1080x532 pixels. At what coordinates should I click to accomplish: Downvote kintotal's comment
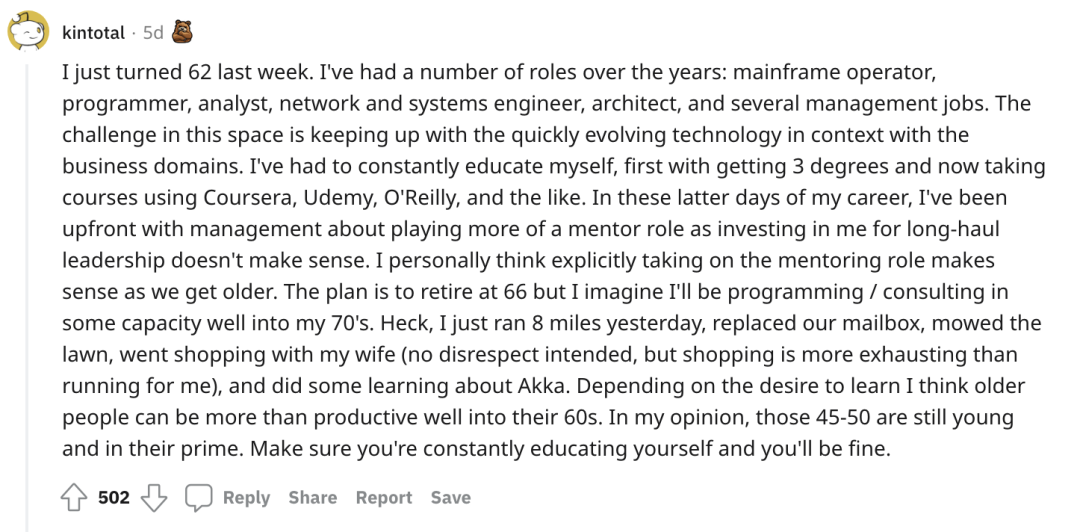point(151,498)
